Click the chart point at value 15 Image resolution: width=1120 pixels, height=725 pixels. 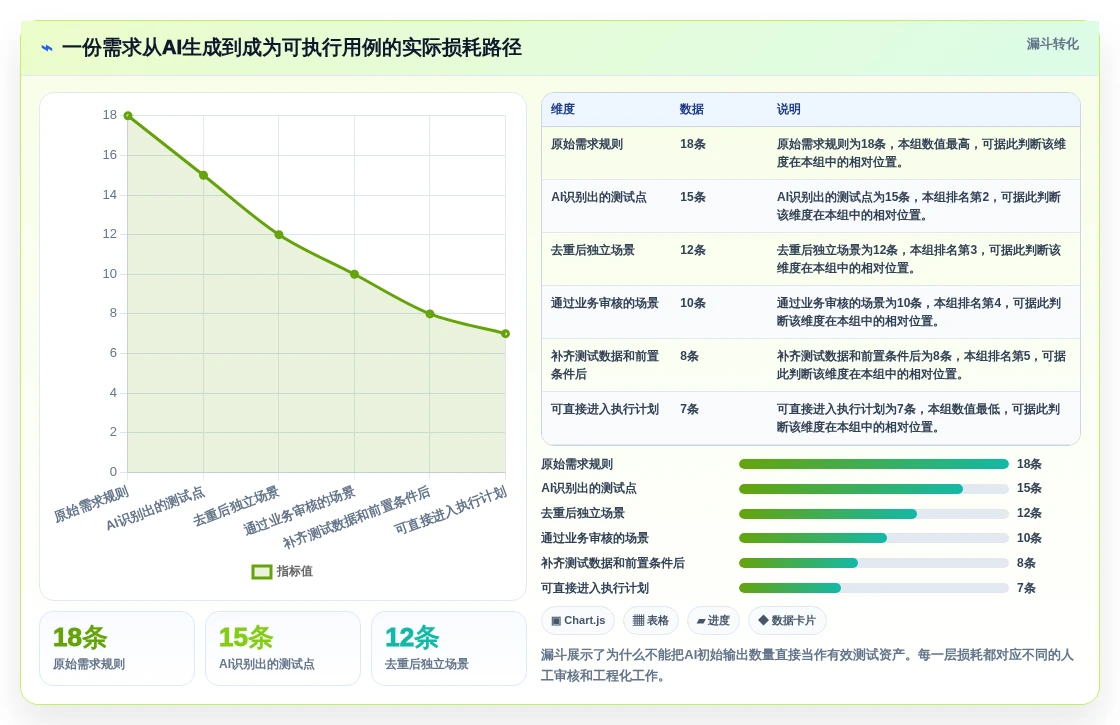pyautogui.click(x=204, y=175)
